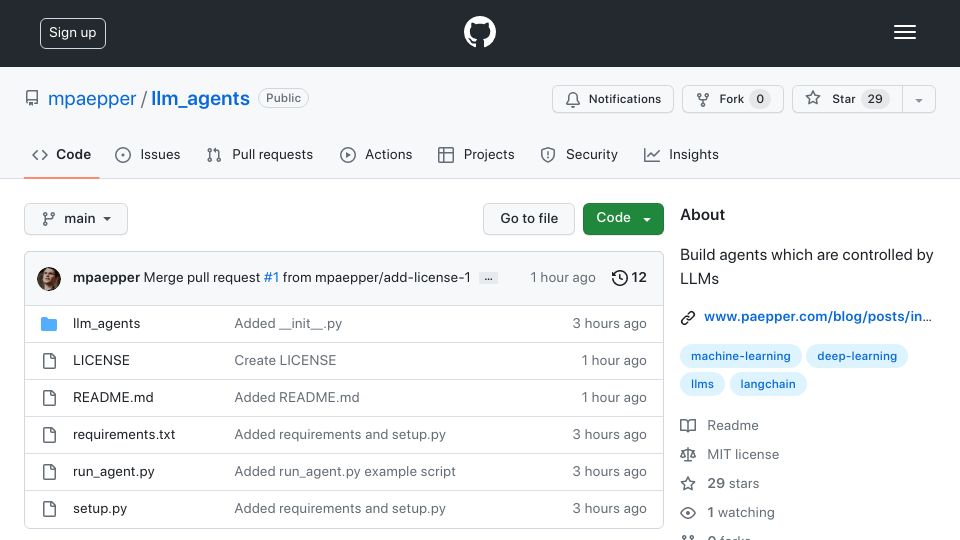The height and width of the screenshot is (540, 960).
Task: Open the Projects tab
Action: coord(476,155)
